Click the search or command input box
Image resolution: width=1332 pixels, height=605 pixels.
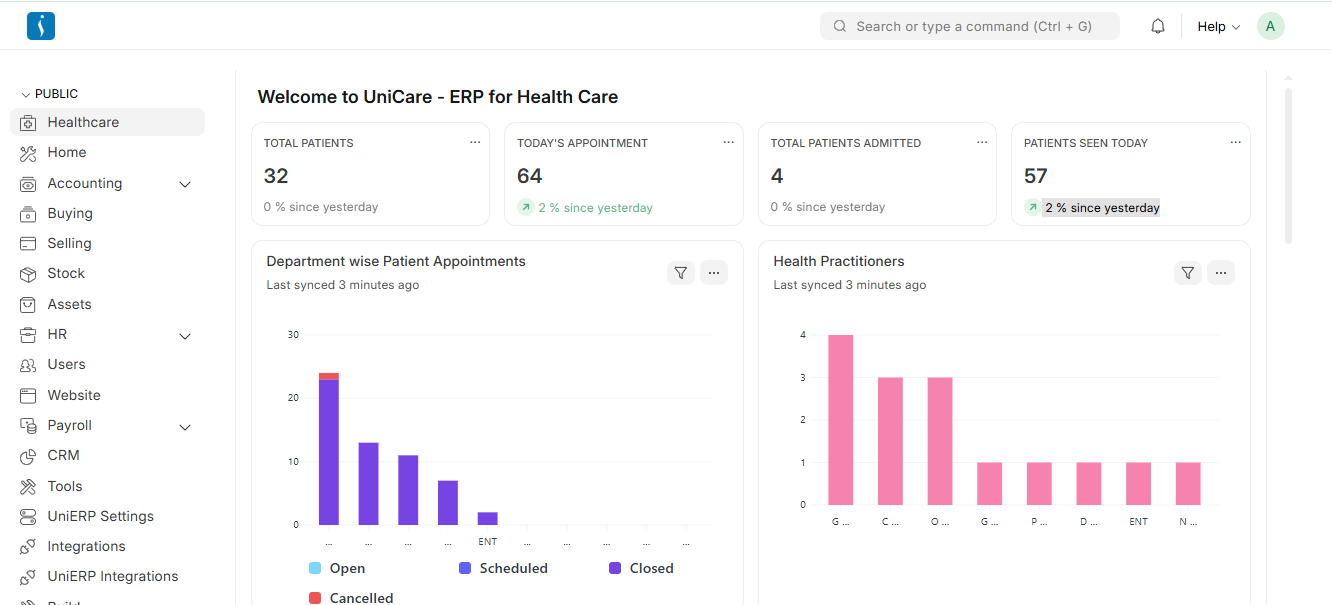pyautogui.click(x=969, y=27)
